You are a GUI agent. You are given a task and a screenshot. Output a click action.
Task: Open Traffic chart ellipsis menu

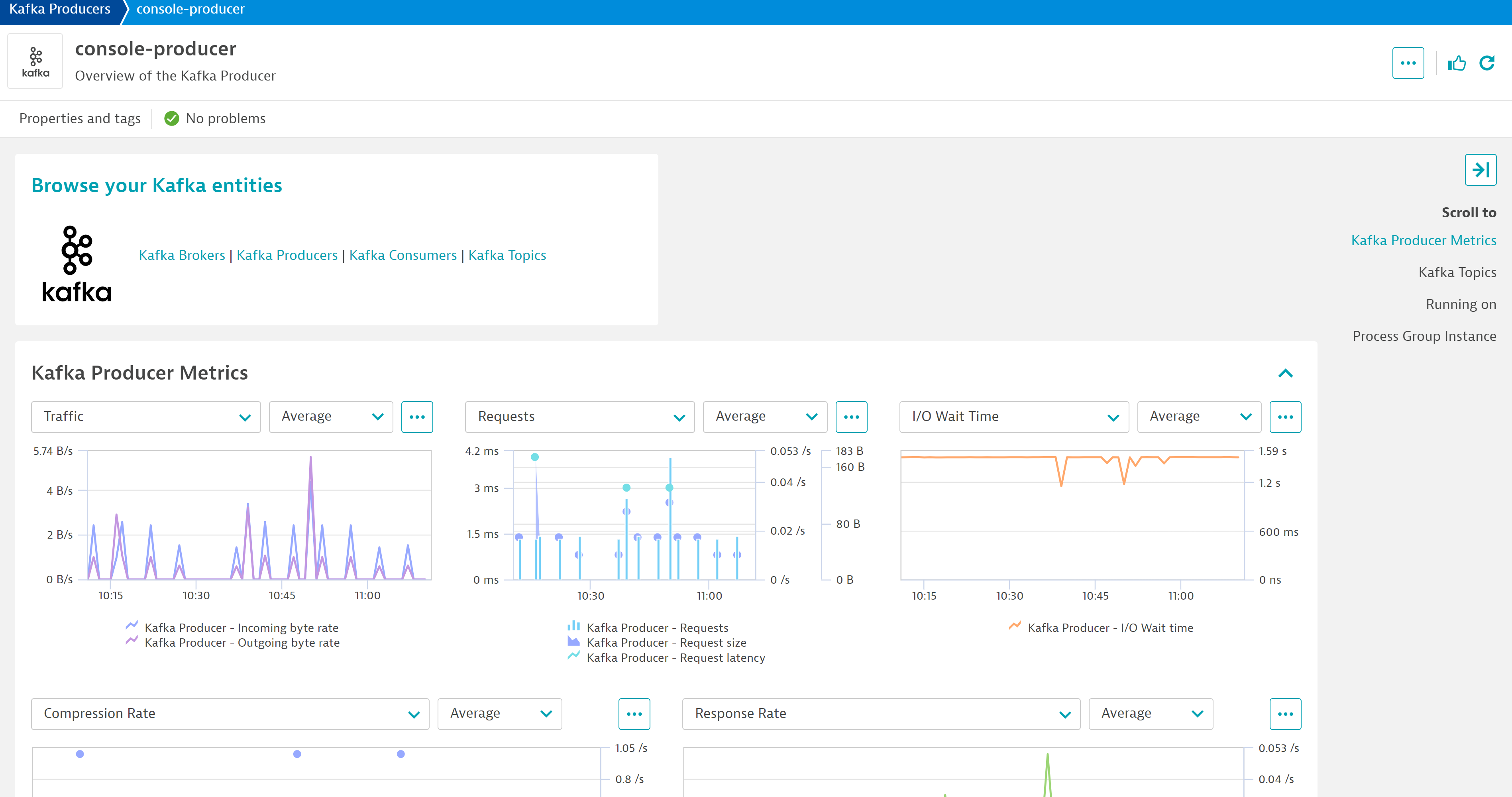417,416
